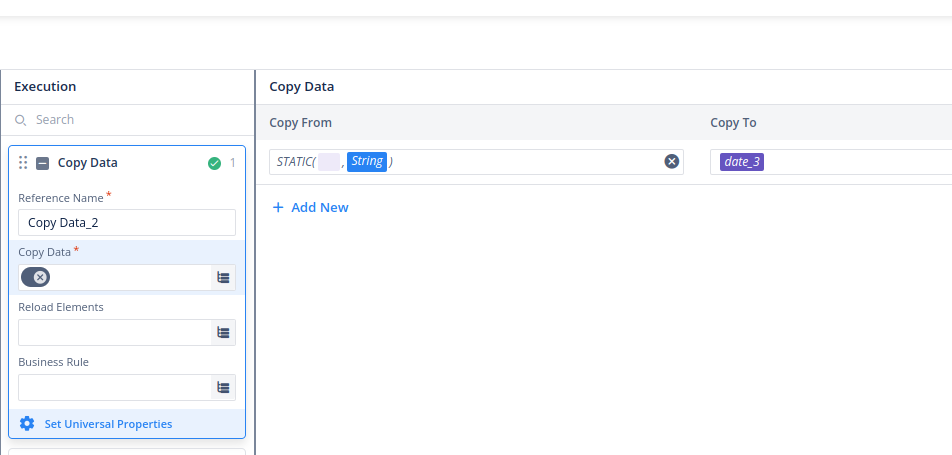Viewport: 952px width, 455px height.
Task: Click the drag handle on Copy Data card
Action: pos(23,163)
